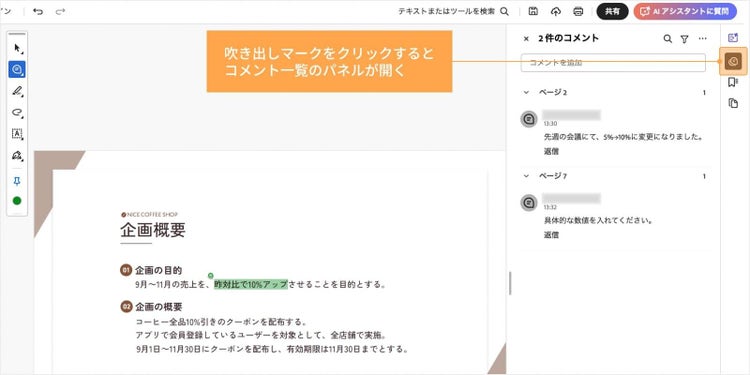Image resolution: width=750 pixels, height=375 pixels.
Task: Click the avatar of the 13:30 comment
Action: click(529, 119)
